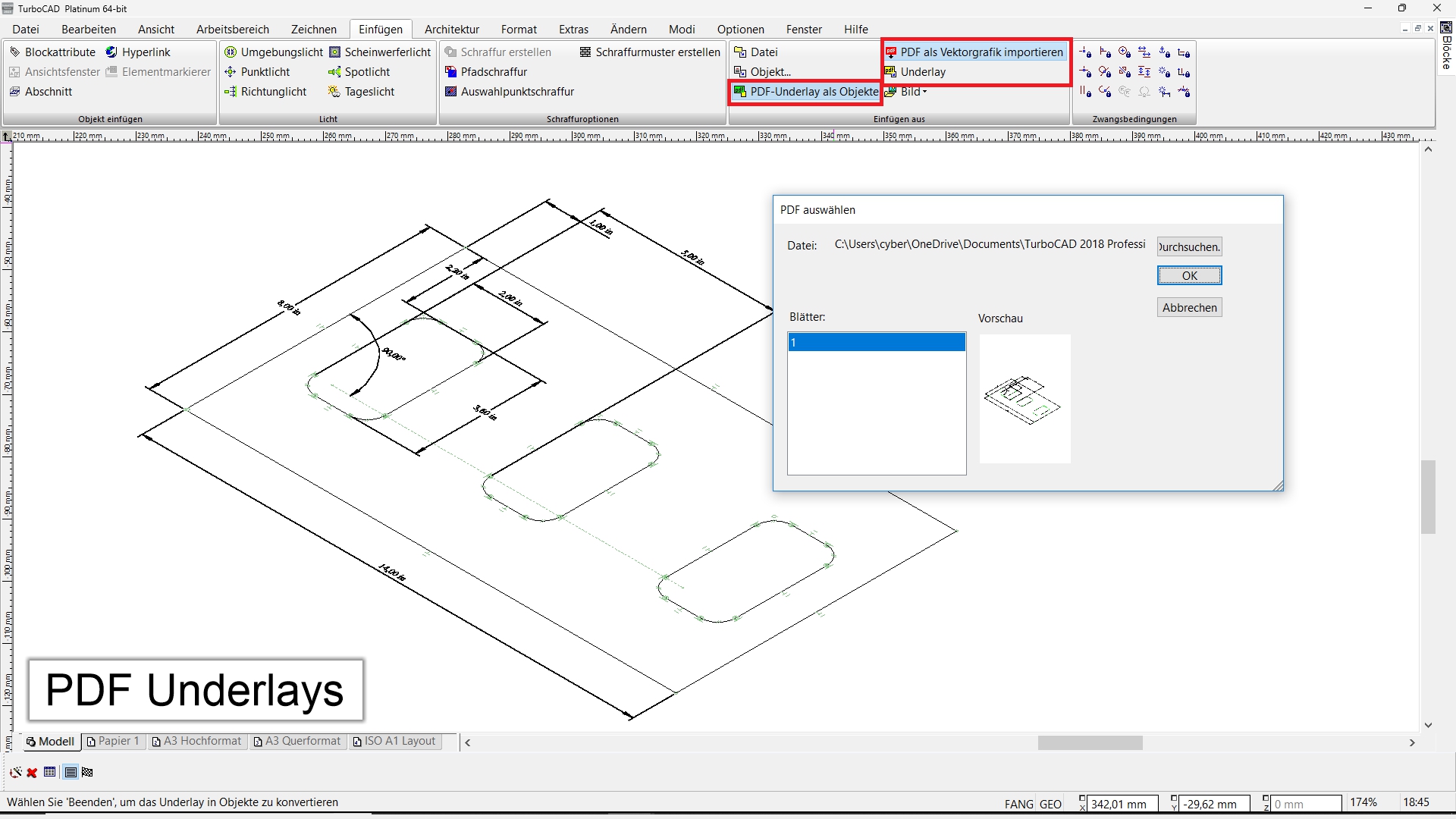Click PDF-Underlay als Objekte
This screenshot has height=819, width=1456.
click(806, 92)
